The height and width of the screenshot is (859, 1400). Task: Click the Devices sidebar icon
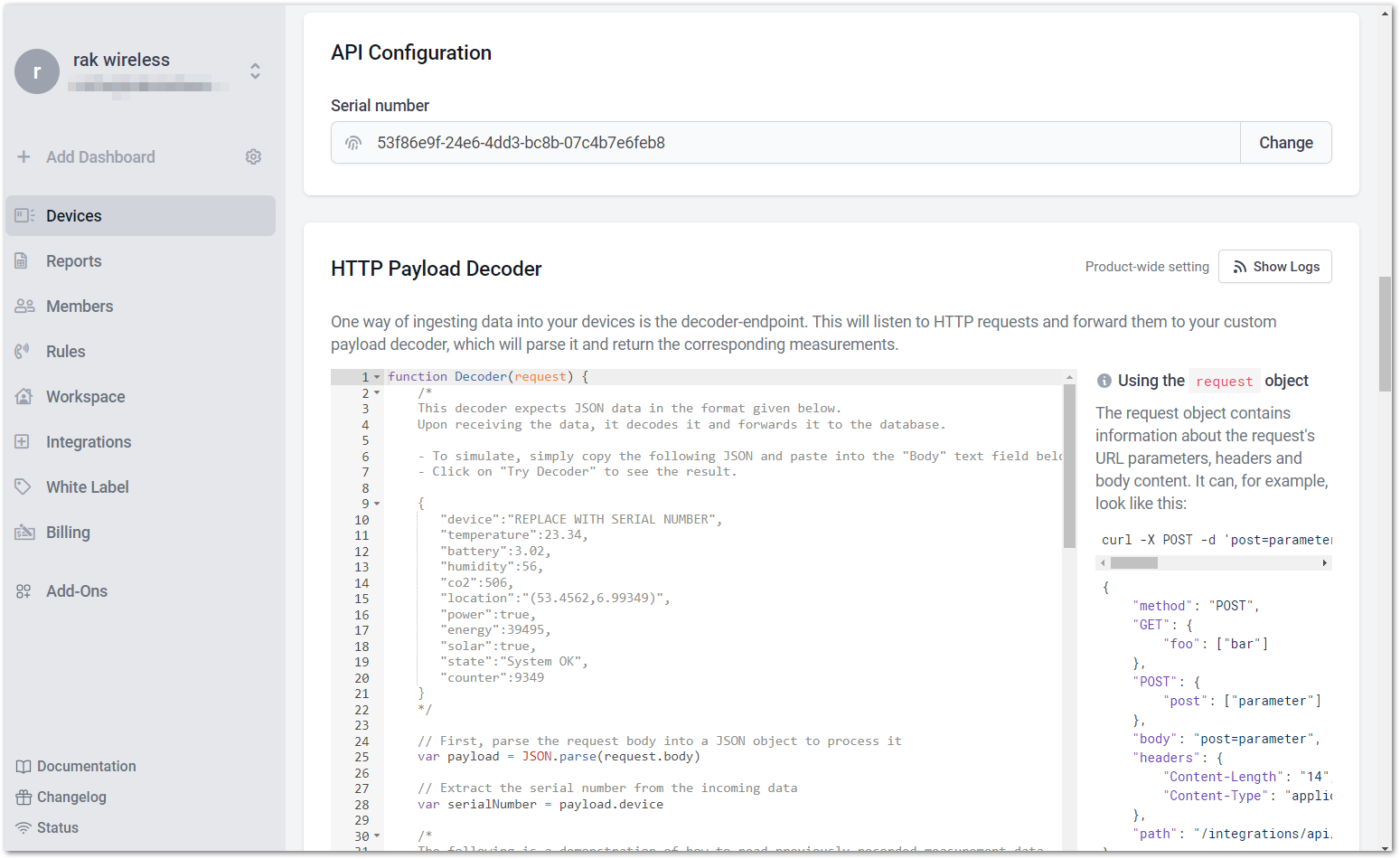click(x=24, y=215)
